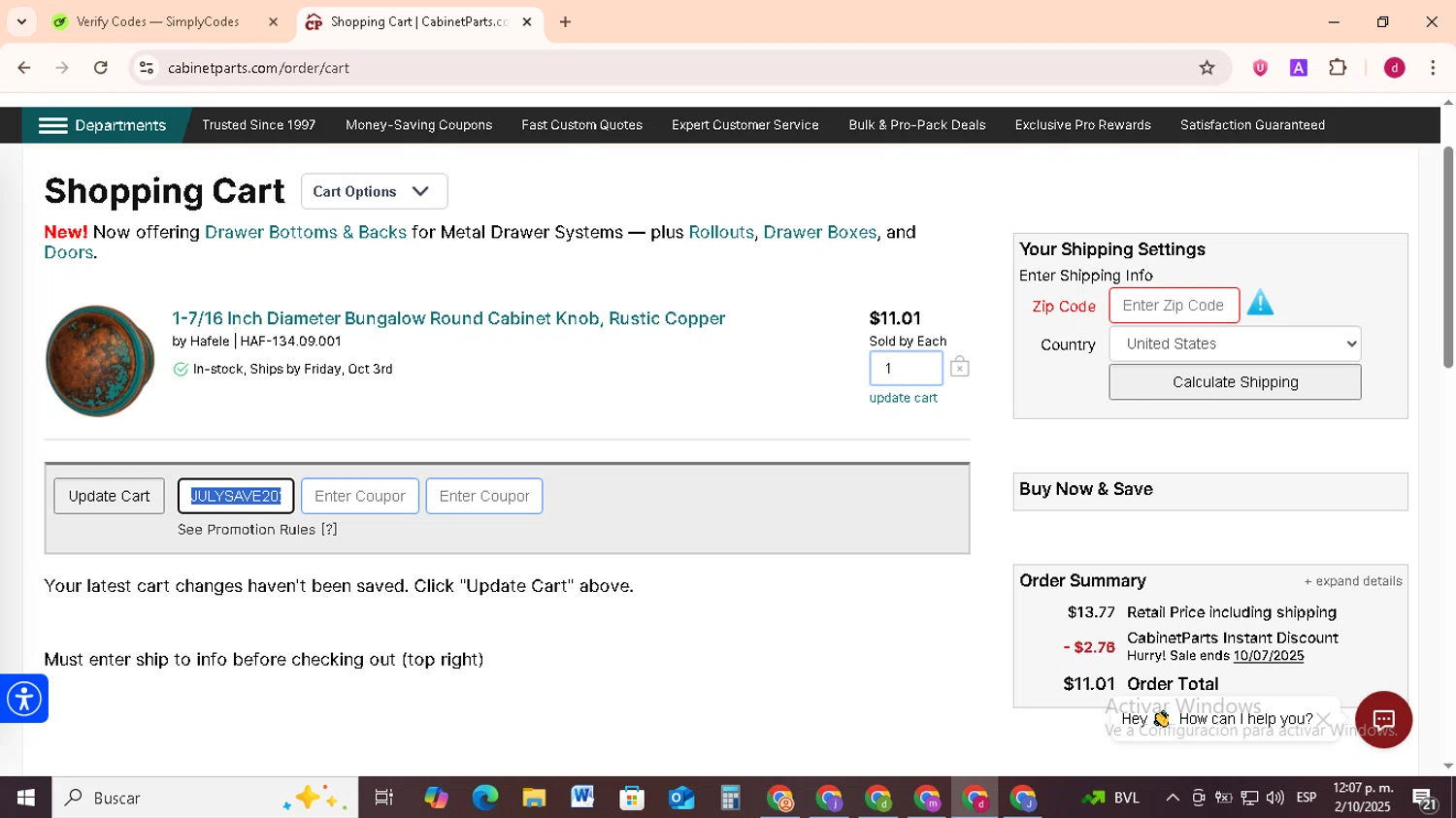This screenshot has height=818, width=1456.
Task: Open the Bungalow Round Cabinet Knob product link
Action: [448, 318]
